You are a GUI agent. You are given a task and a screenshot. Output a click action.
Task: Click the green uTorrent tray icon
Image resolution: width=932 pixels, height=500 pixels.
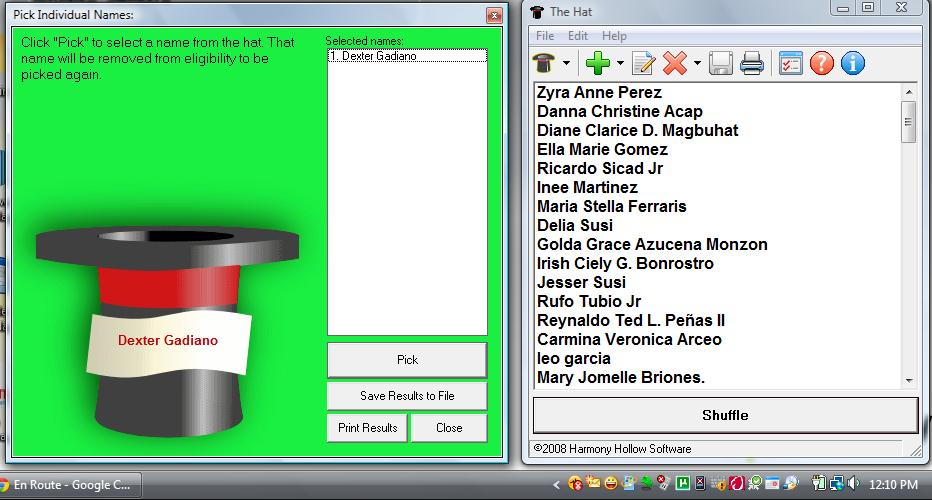click(682, 483)
